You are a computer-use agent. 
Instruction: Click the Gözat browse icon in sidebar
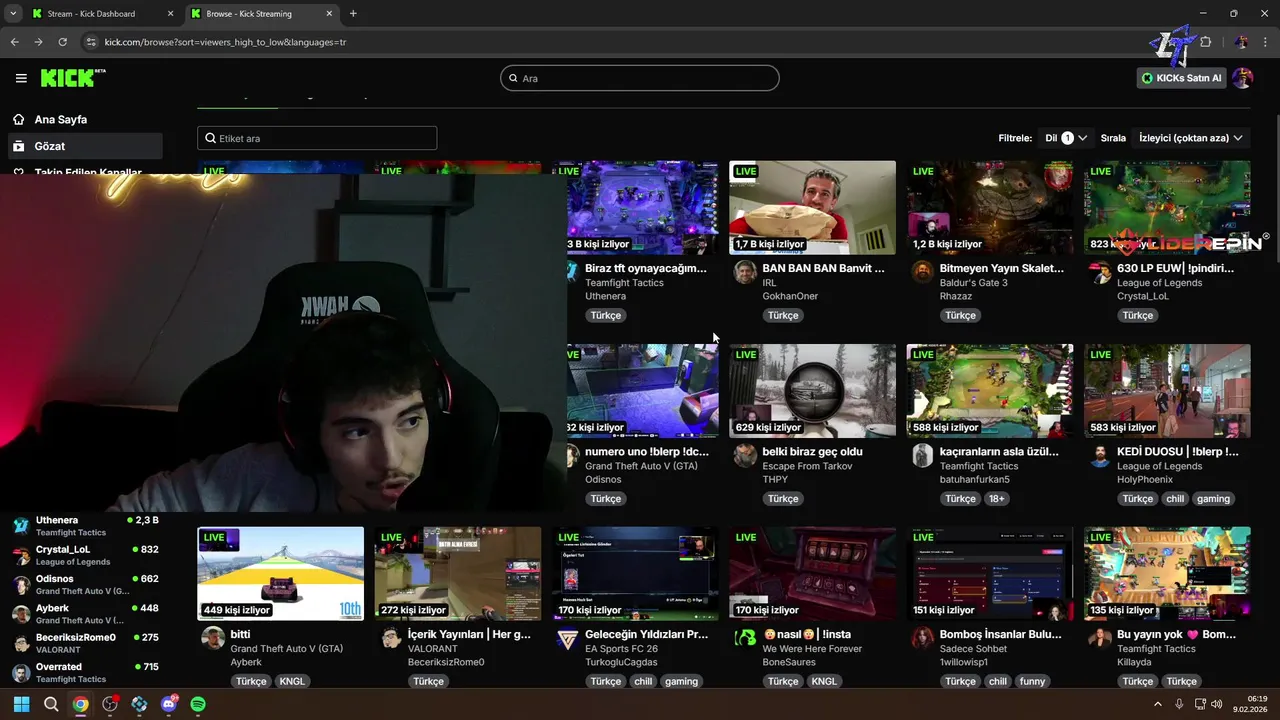tap(18, 146)
